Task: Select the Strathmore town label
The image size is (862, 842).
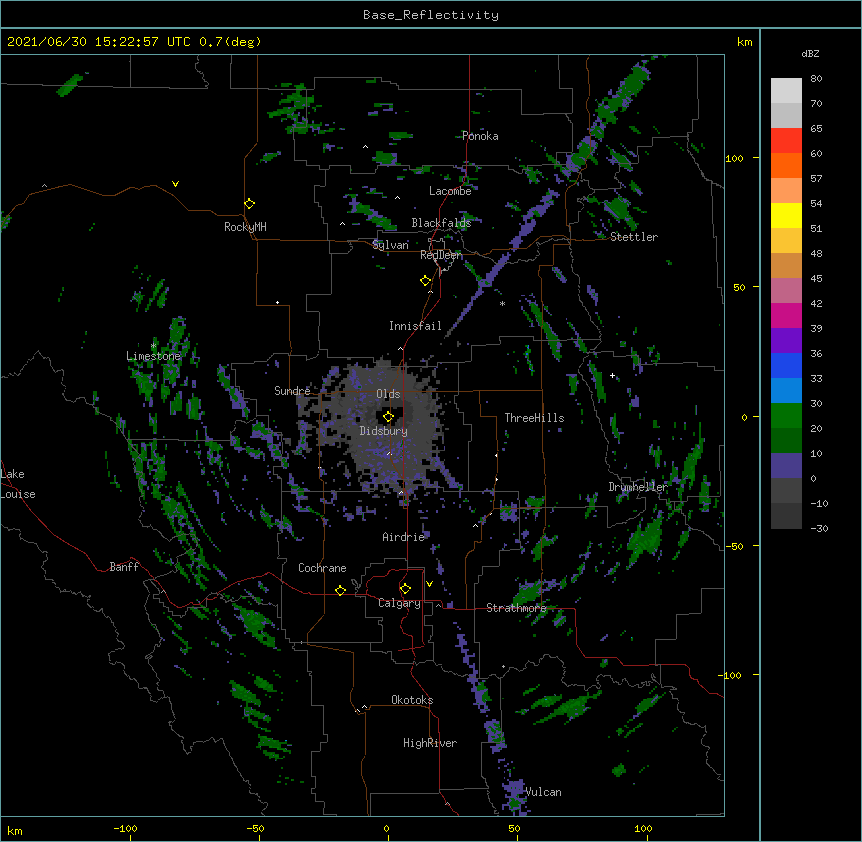Action: 516,608
